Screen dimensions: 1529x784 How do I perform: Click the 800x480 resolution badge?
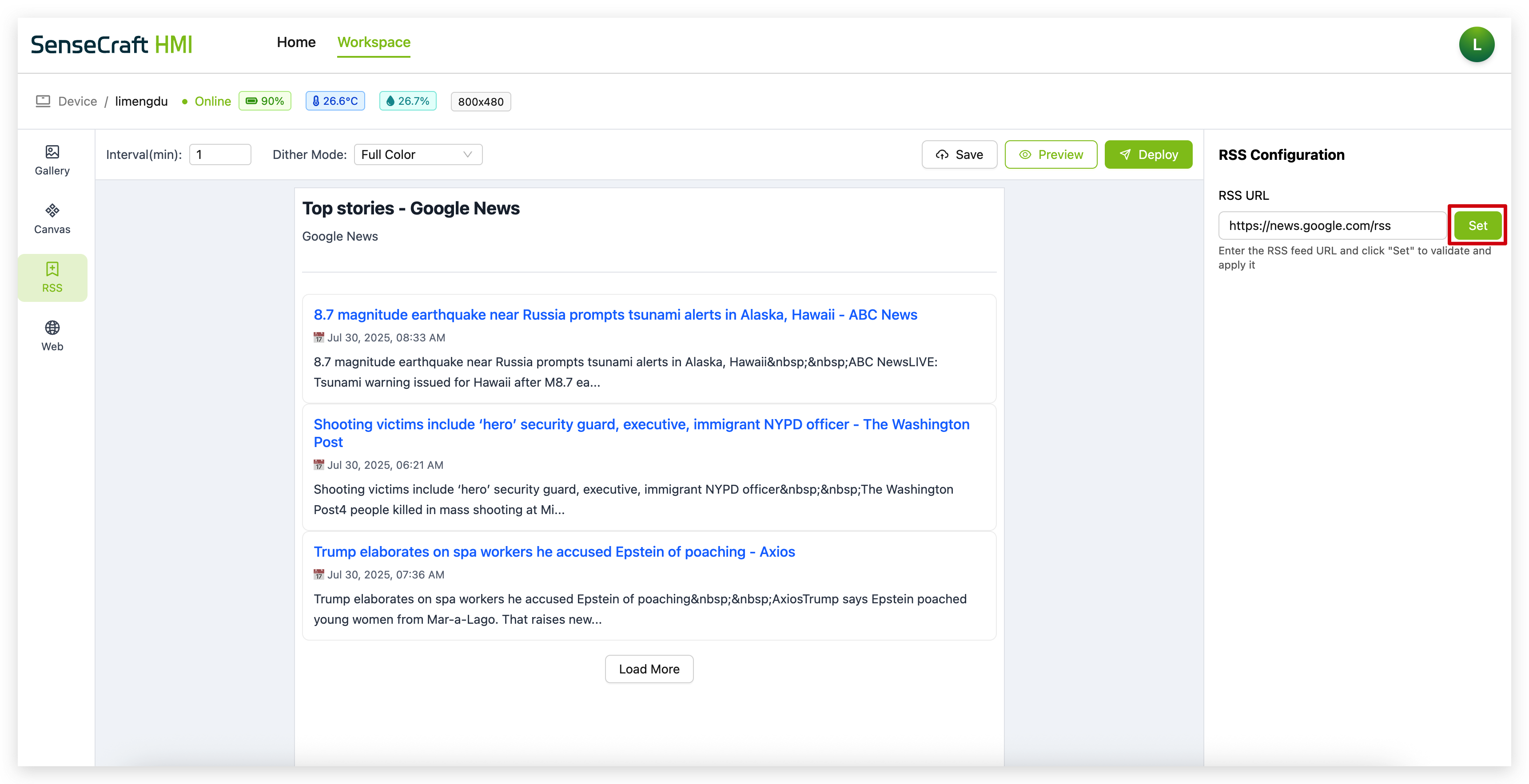(x=480, y=102)
